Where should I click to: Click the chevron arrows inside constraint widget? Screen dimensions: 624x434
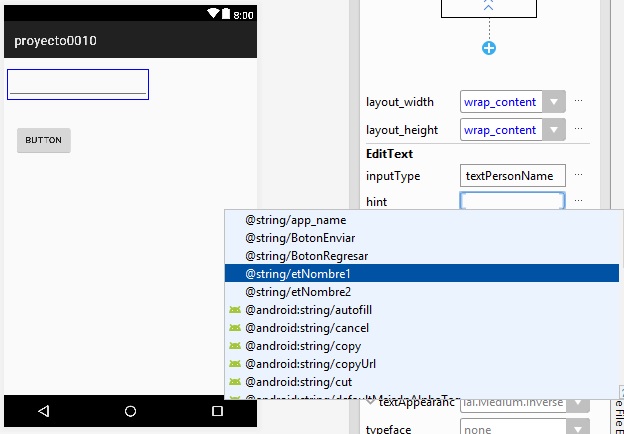coord(489,6)
